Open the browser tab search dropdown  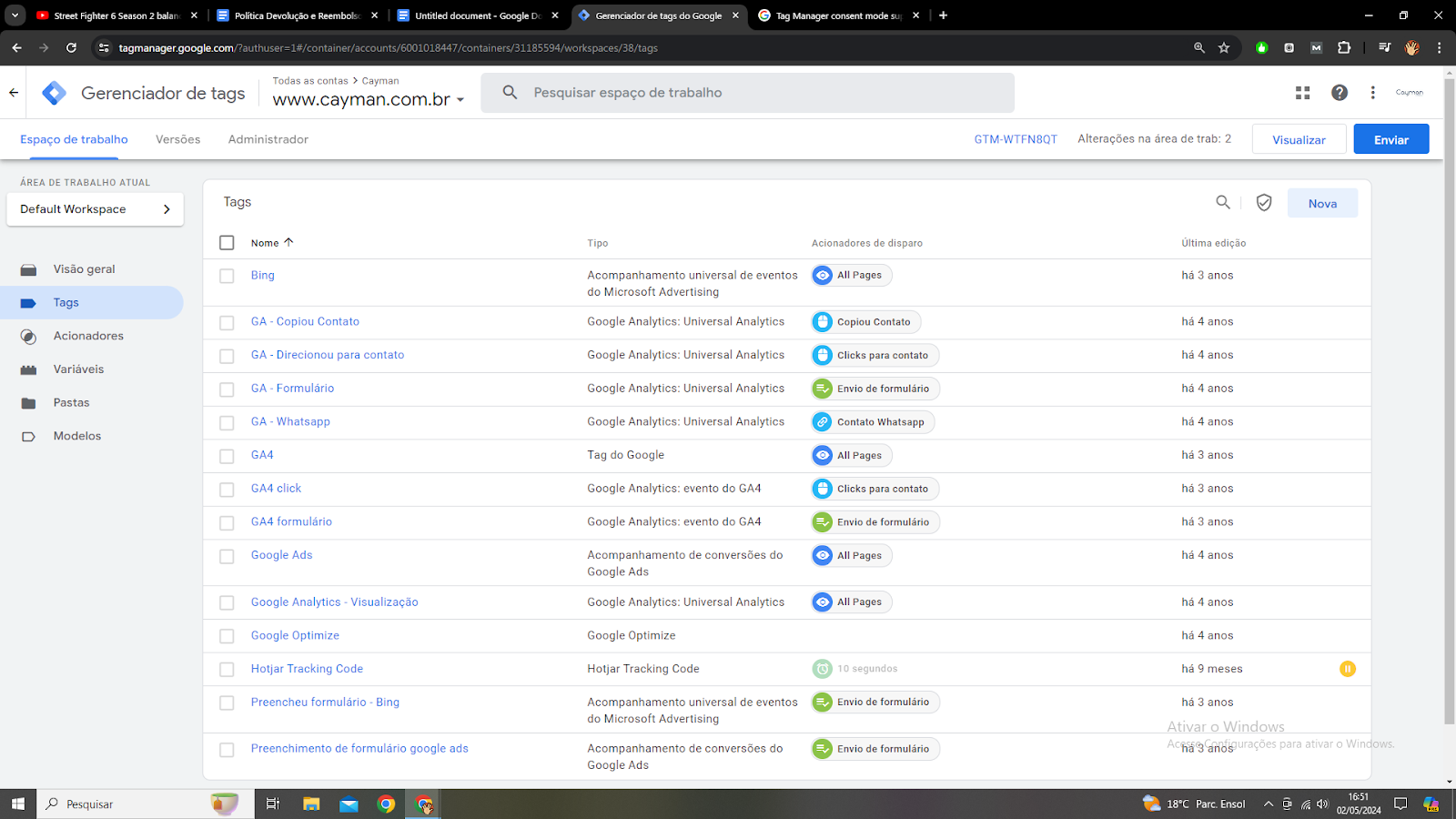coord(15,15)
